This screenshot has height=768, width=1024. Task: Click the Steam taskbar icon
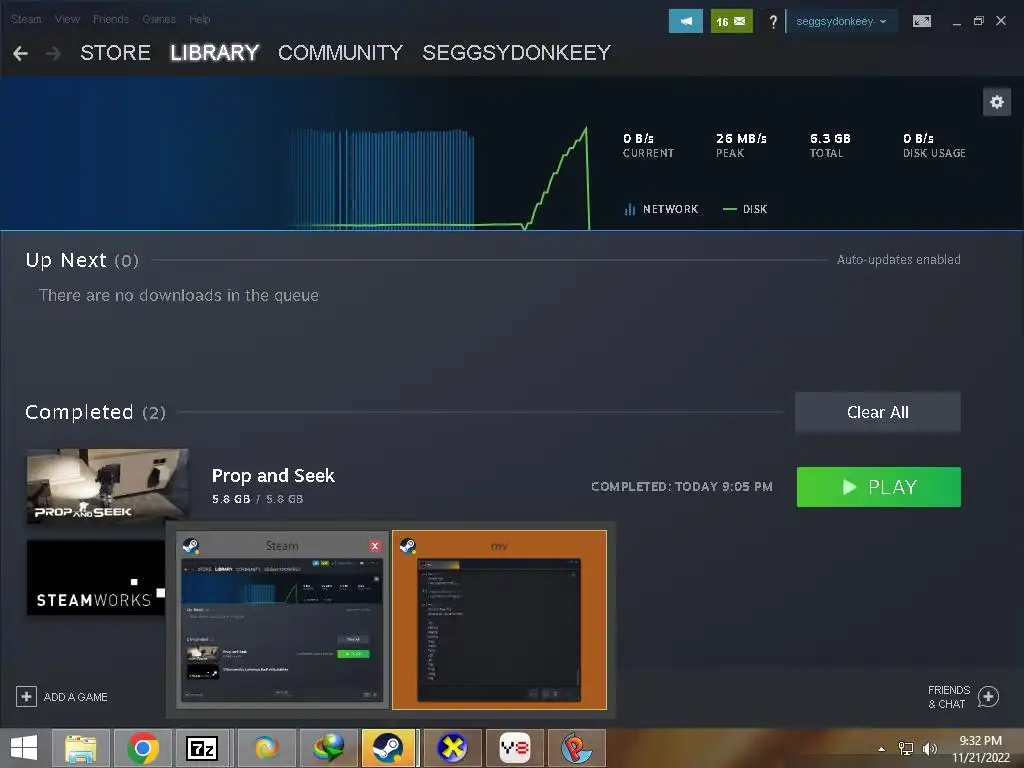point(388,748)
